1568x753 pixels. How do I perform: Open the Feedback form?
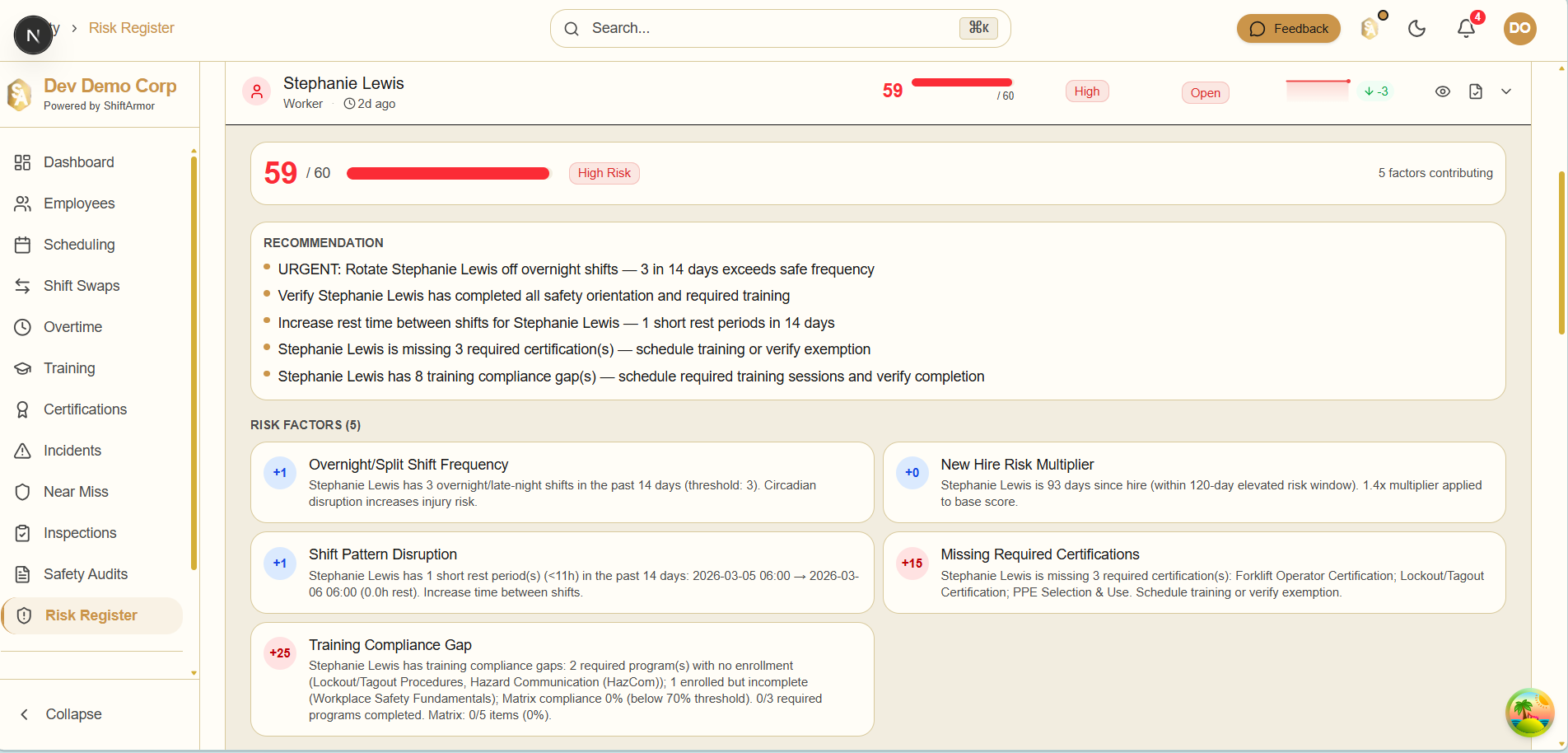click(1288, 29)
